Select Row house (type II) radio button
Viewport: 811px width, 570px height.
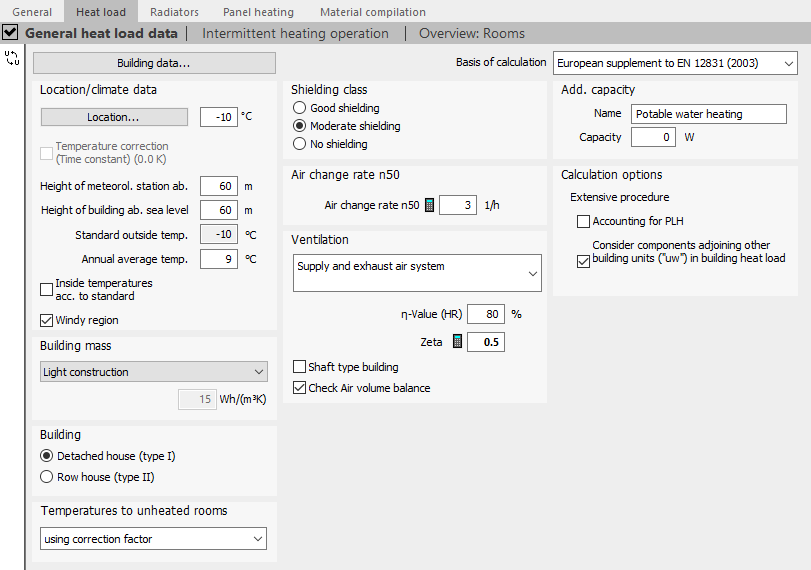(x=47, y=477)
